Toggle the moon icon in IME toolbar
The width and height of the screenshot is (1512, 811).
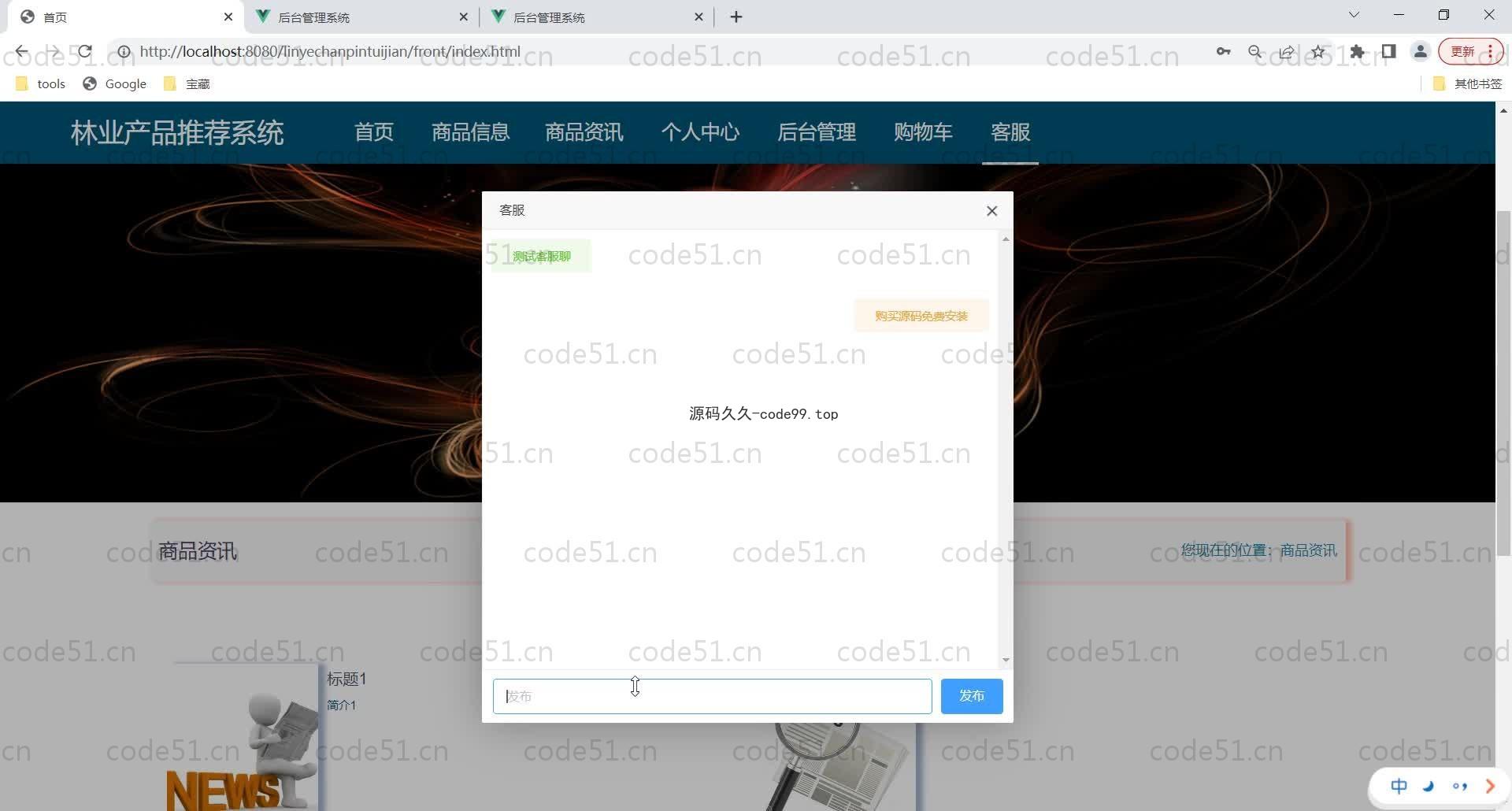coord(1429,786)
